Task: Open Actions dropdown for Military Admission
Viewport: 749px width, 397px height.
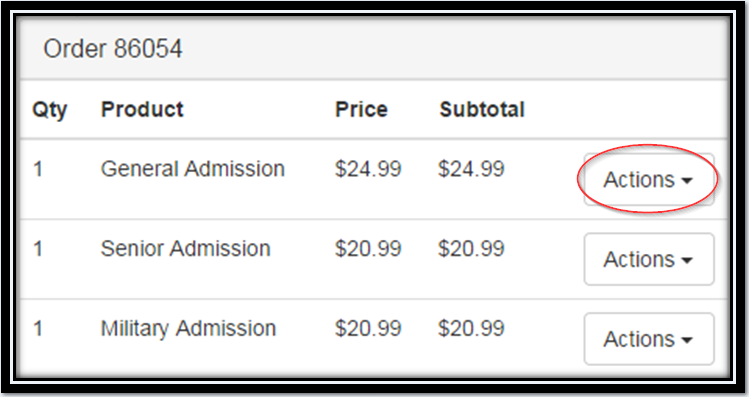Action: (649, 339)
